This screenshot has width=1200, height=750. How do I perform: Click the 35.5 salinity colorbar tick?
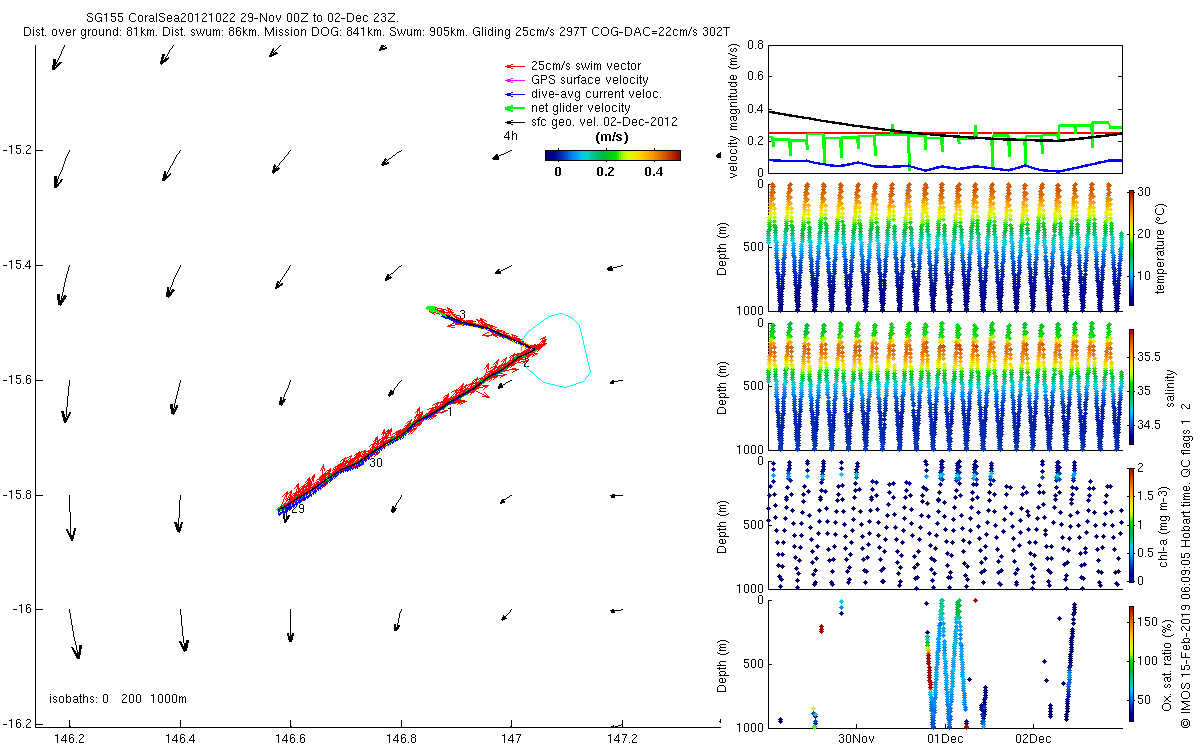tap(1149, 357)
